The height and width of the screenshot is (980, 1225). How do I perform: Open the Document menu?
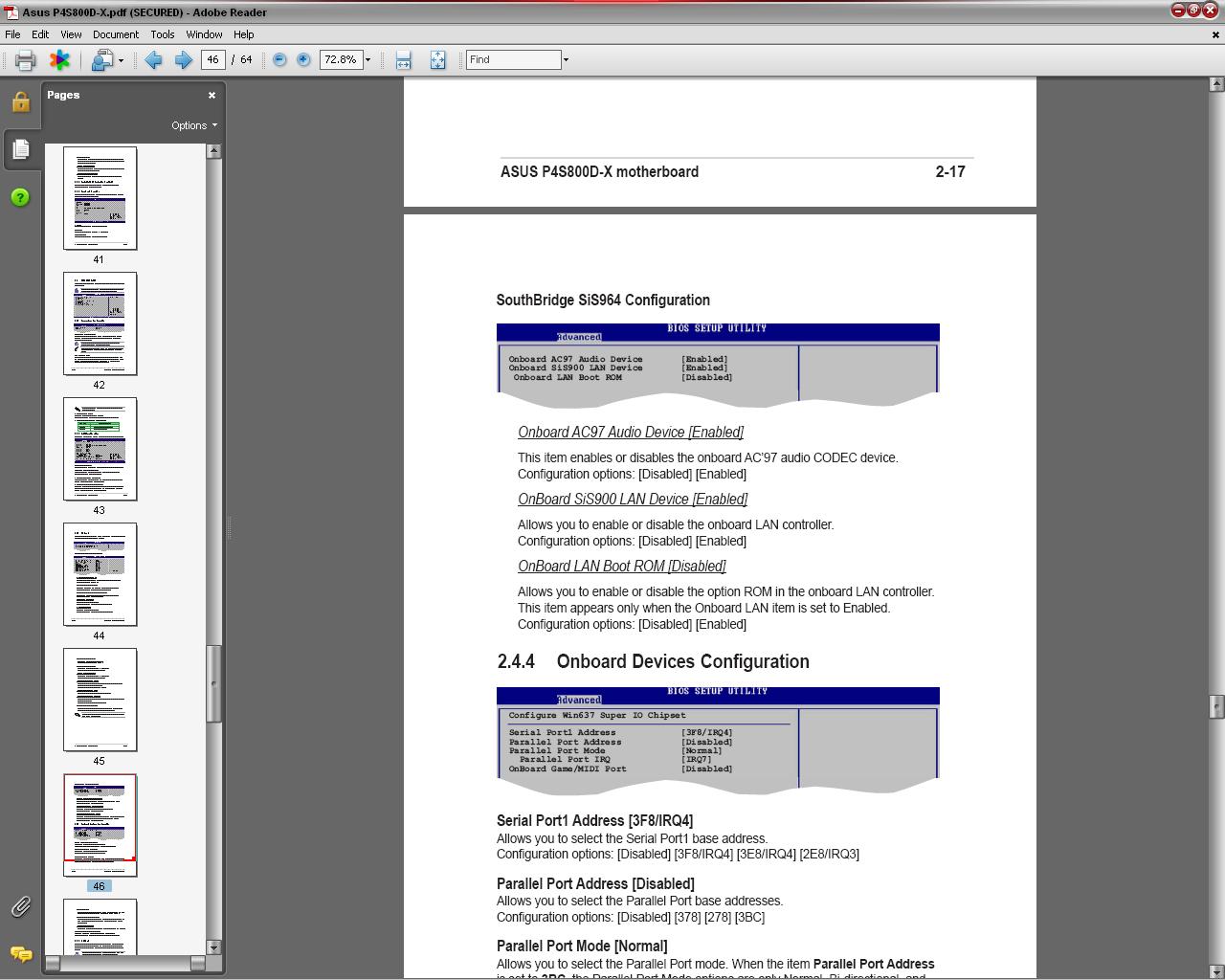point(116,34)
